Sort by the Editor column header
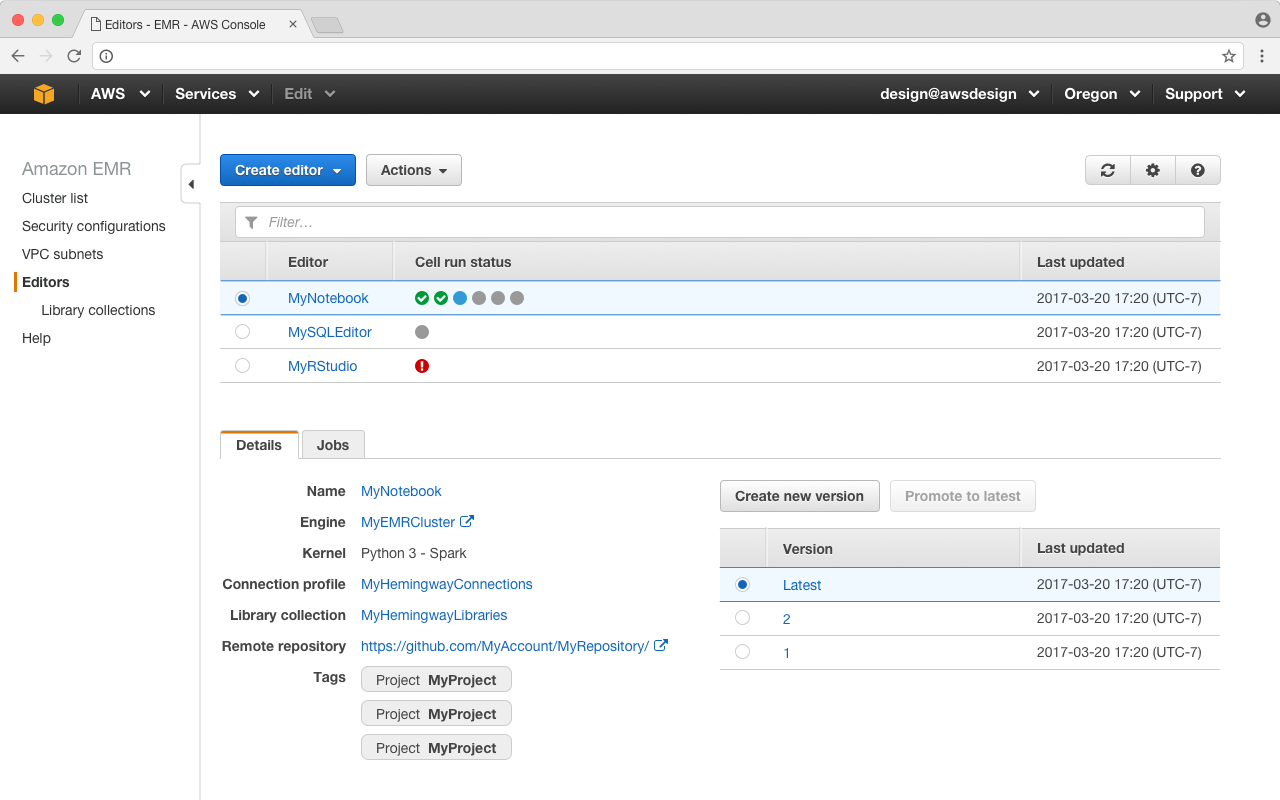 [x=330, y=262]
